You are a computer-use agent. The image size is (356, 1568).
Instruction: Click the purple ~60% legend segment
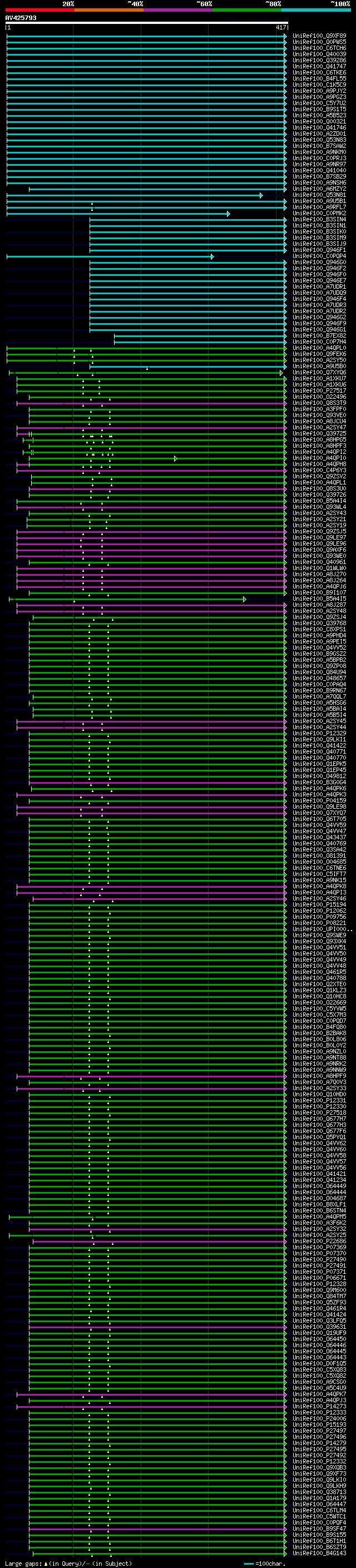click(x=177, y=10)
